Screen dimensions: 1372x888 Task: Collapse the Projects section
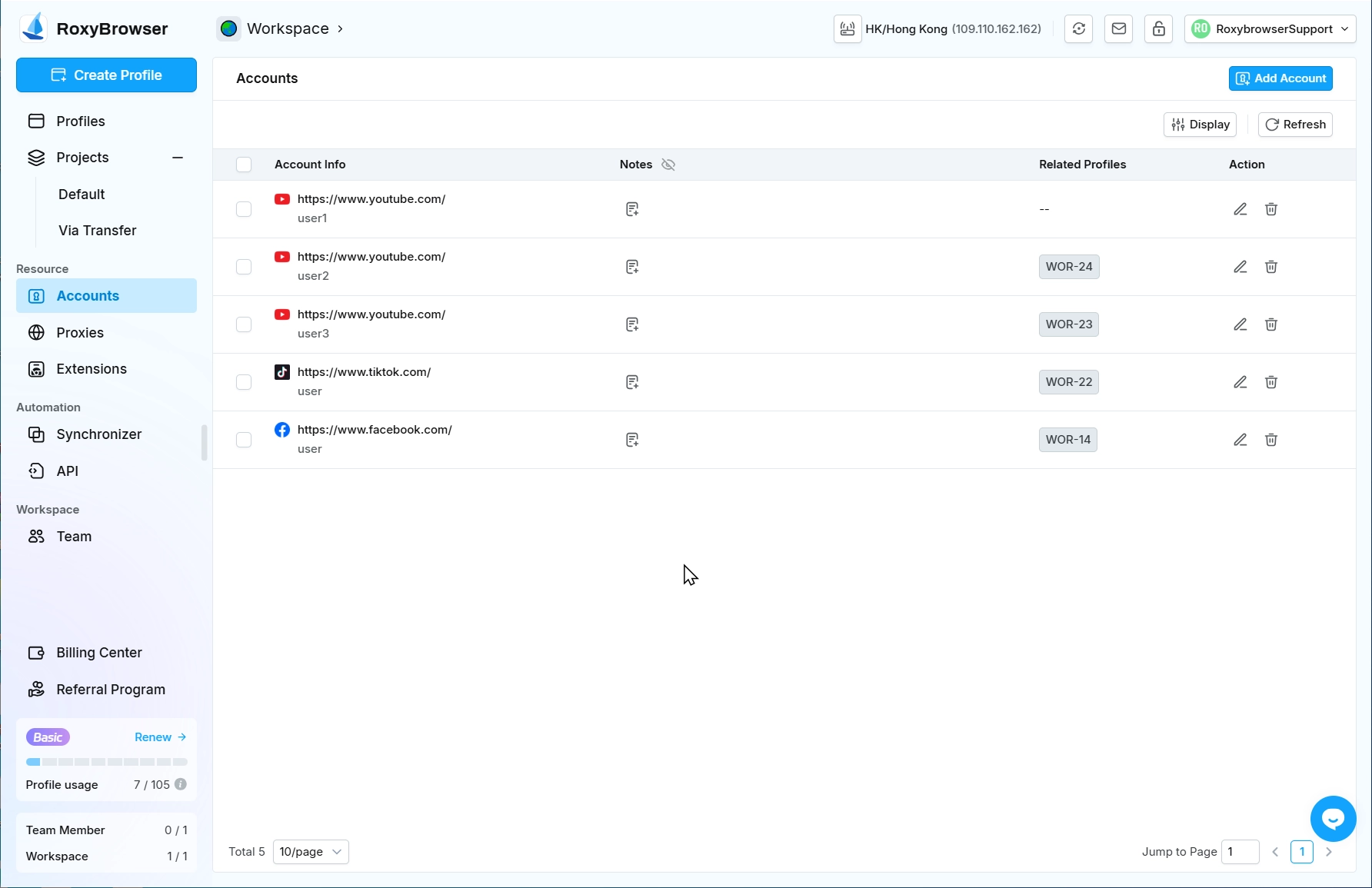178,158
